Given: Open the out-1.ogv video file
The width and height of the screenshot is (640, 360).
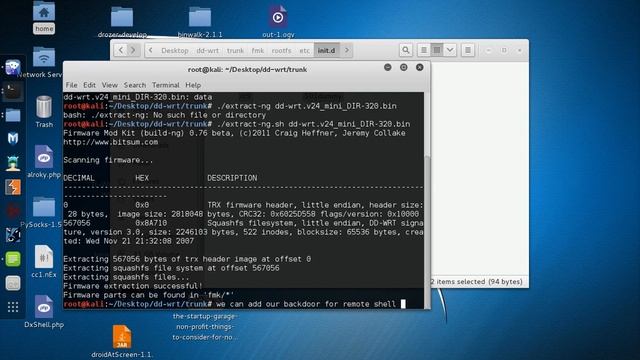Looking at the screenshot, I should pos(278,22).
